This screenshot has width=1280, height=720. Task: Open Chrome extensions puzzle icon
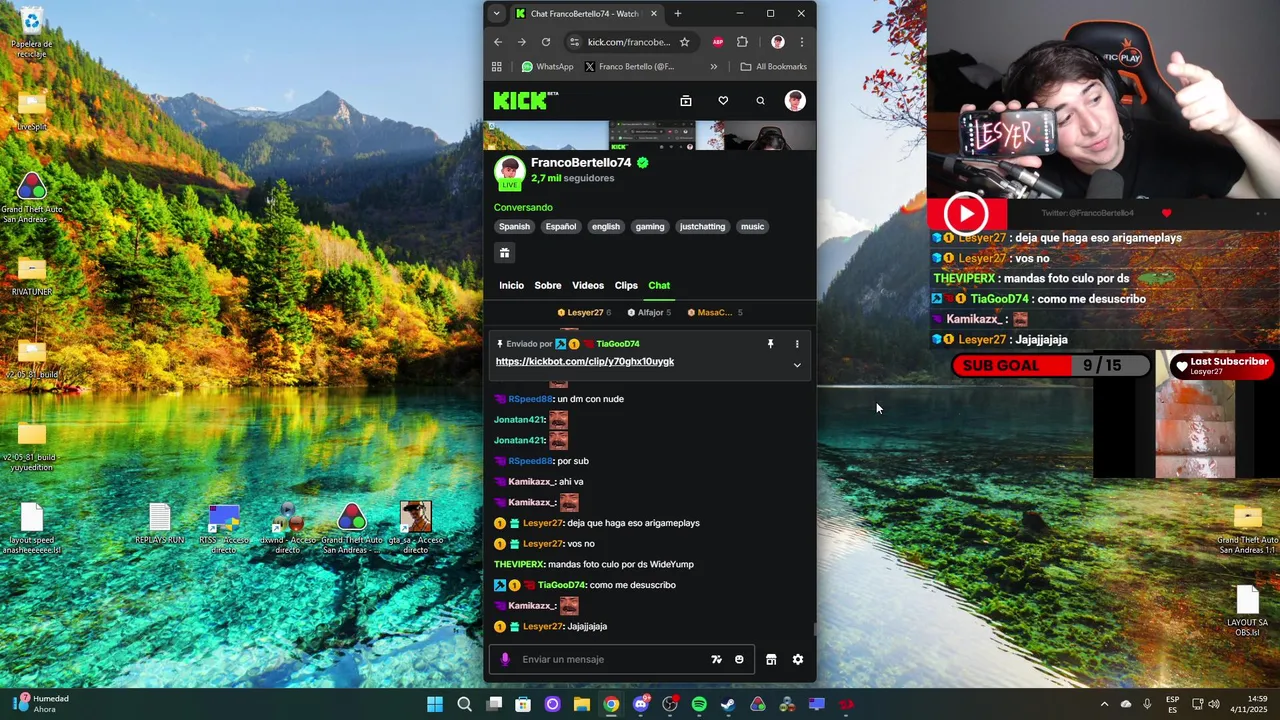(x=742, y=42)
